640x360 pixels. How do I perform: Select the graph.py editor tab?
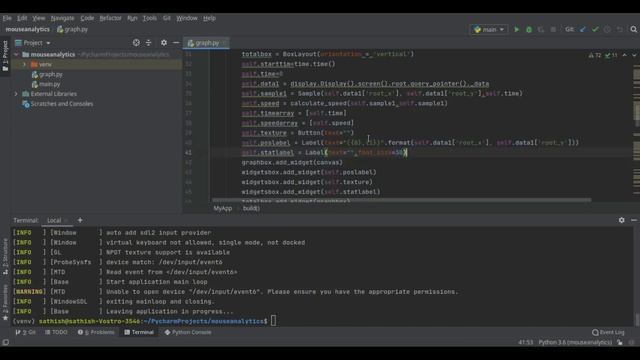click(x=206, y=43)
